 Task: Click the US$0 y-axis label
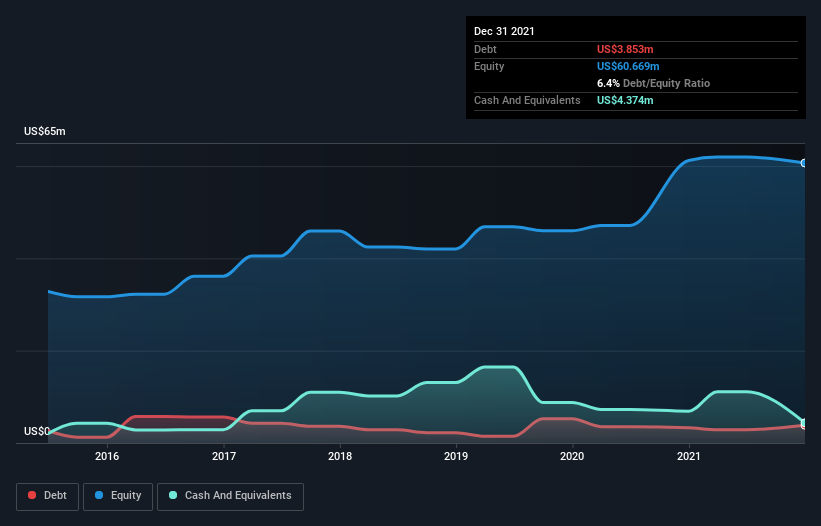pyautogui.click(x=37, y=431)
